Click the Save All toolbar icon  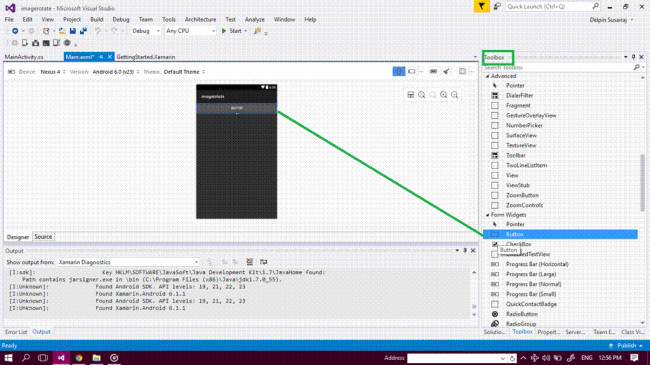[x=83, y=31]
